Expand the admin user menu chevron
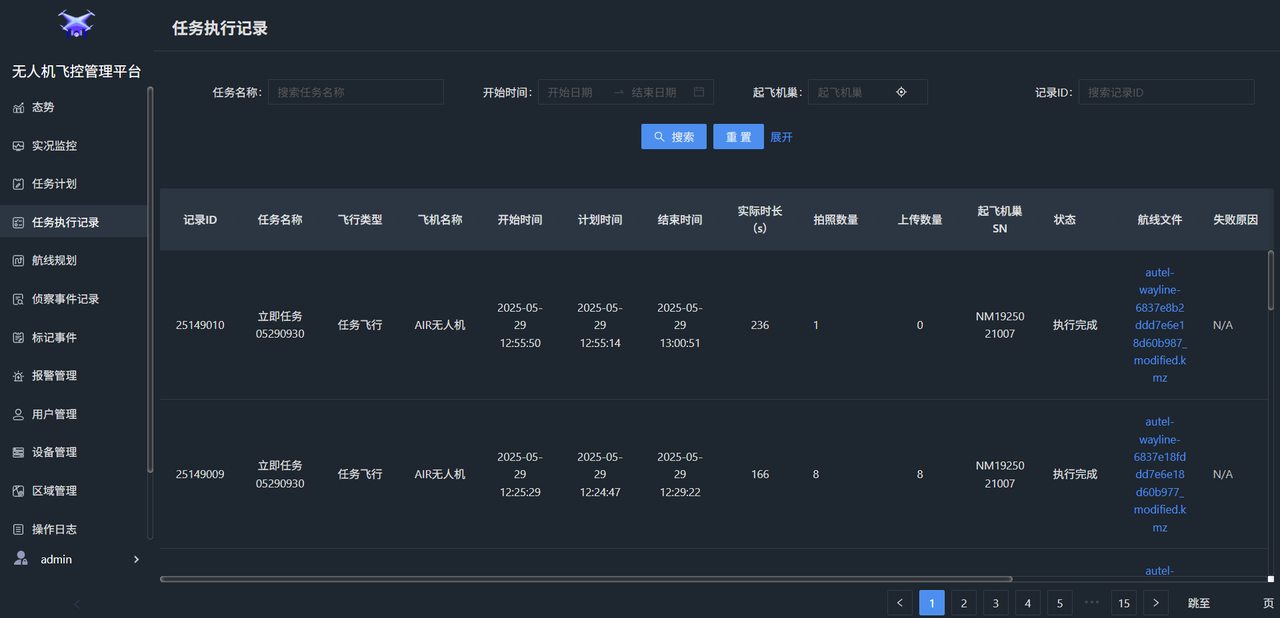Screen dimensions: 1280x618 coord(137,560)
